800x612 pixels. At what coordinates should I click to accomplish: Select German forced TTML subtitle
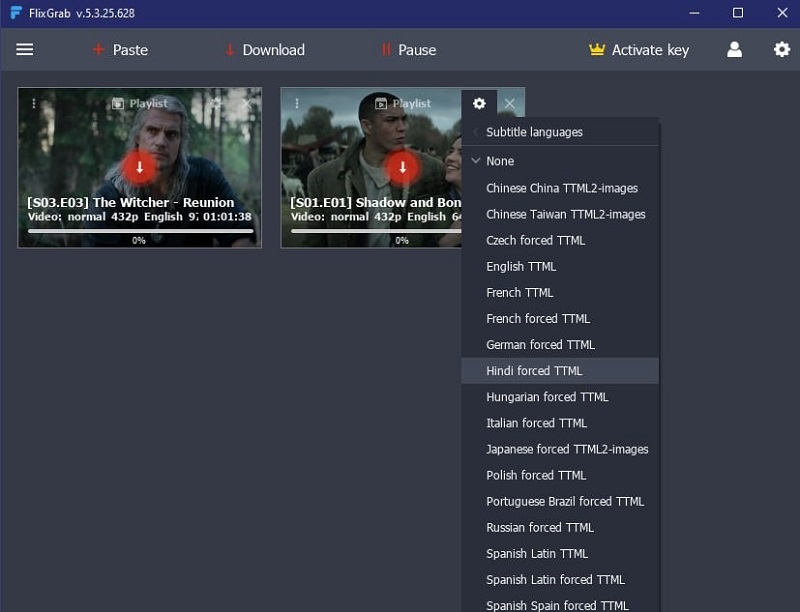click(x=560, y=345)
